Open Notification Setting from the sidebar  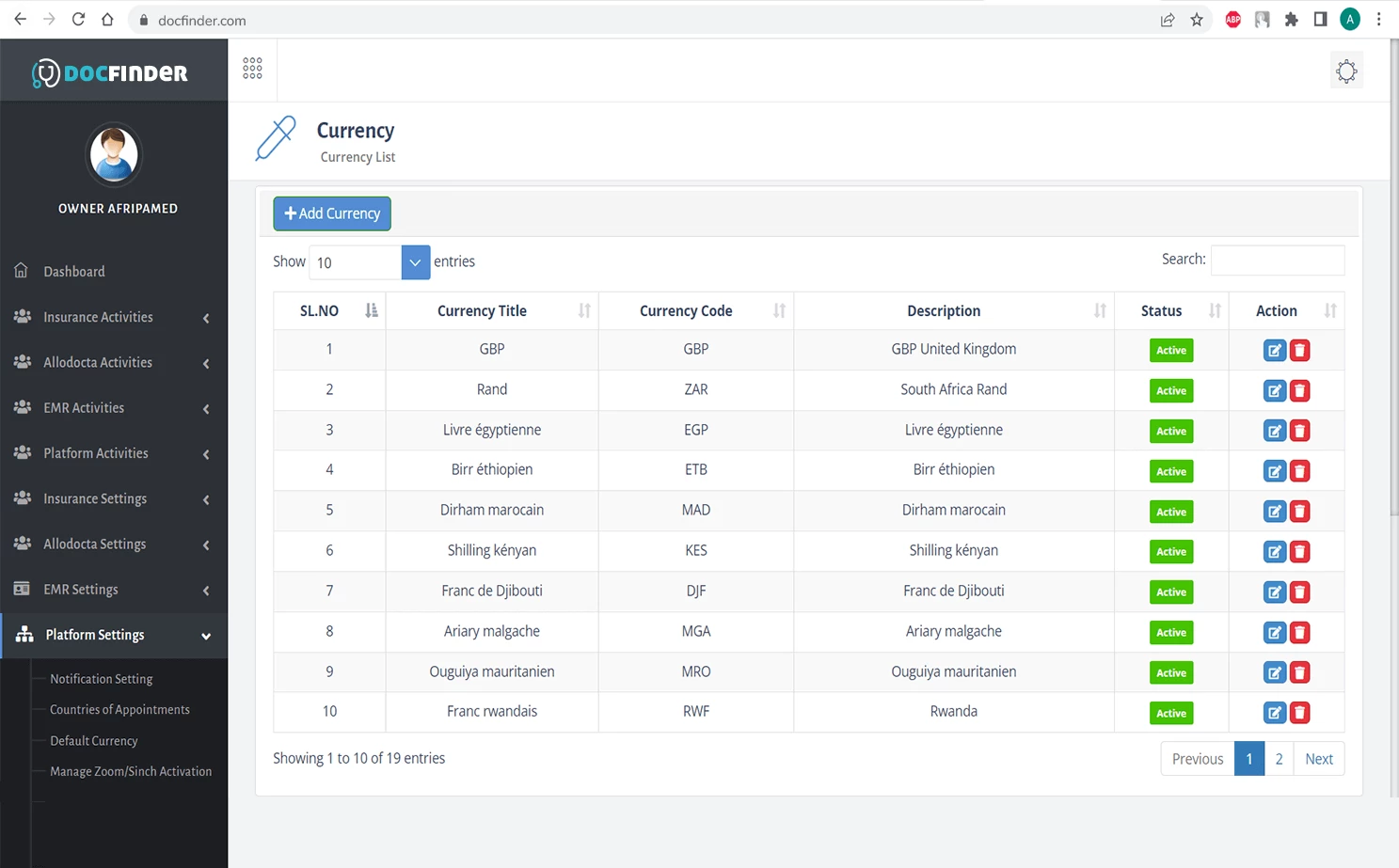pyautogui.click(x=101, y=678)
